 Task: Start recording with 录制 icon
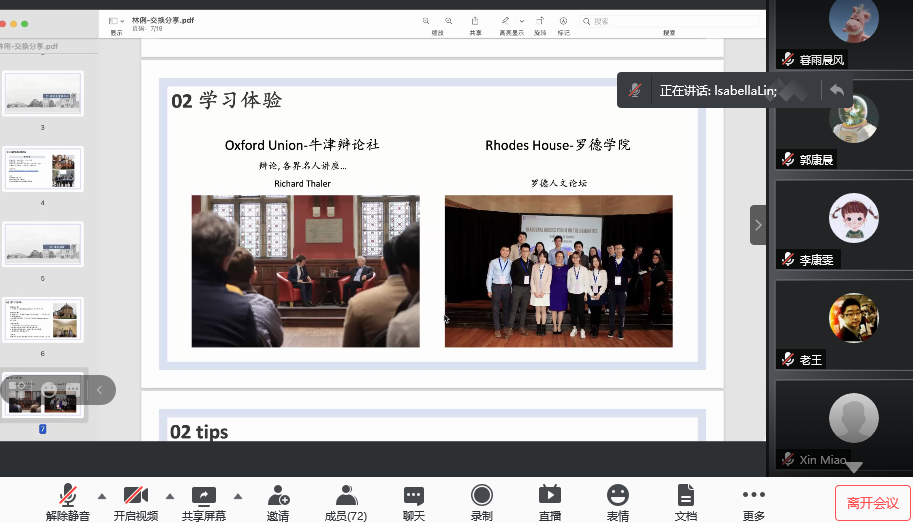[x=482, y=497]
